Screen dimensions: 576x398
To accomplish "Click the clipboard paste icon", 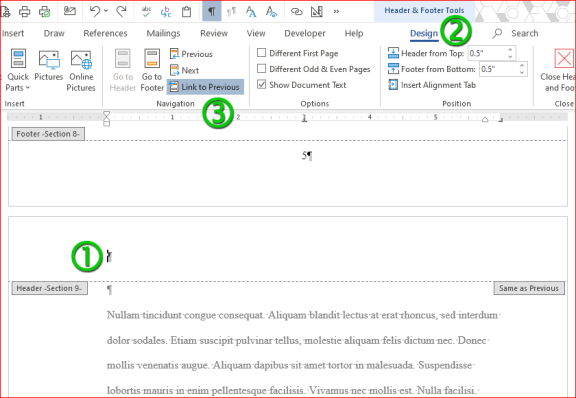I will tap(186, 11).
